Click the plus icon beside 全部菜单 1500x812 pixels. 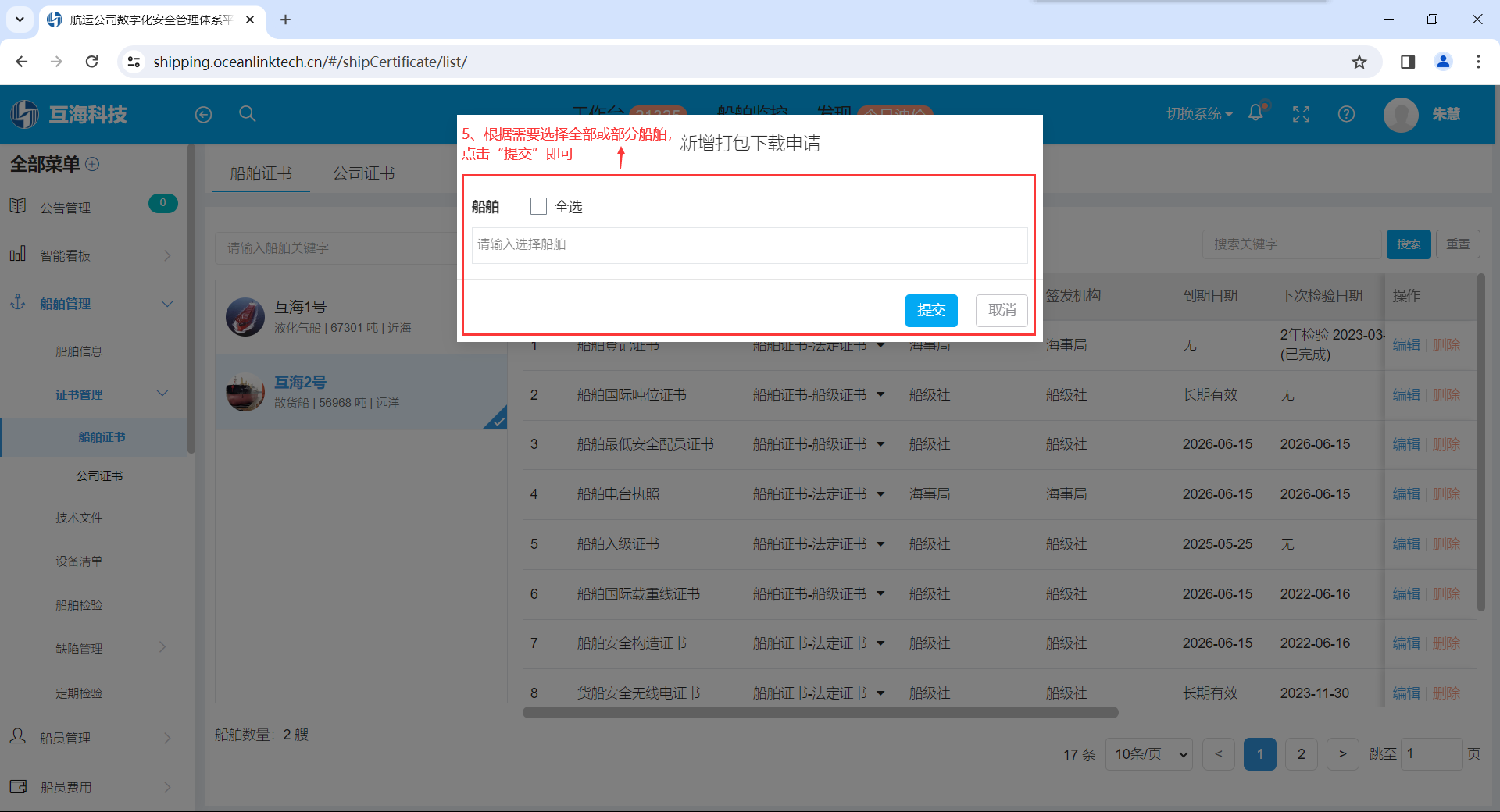coord(92,164)
